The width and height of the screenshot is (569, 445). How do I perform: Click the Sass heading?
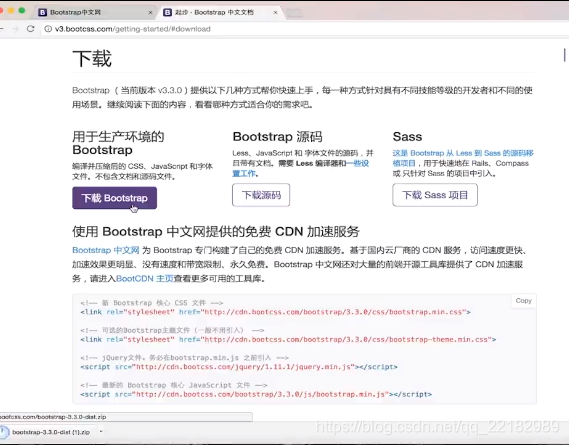(407, 136)
